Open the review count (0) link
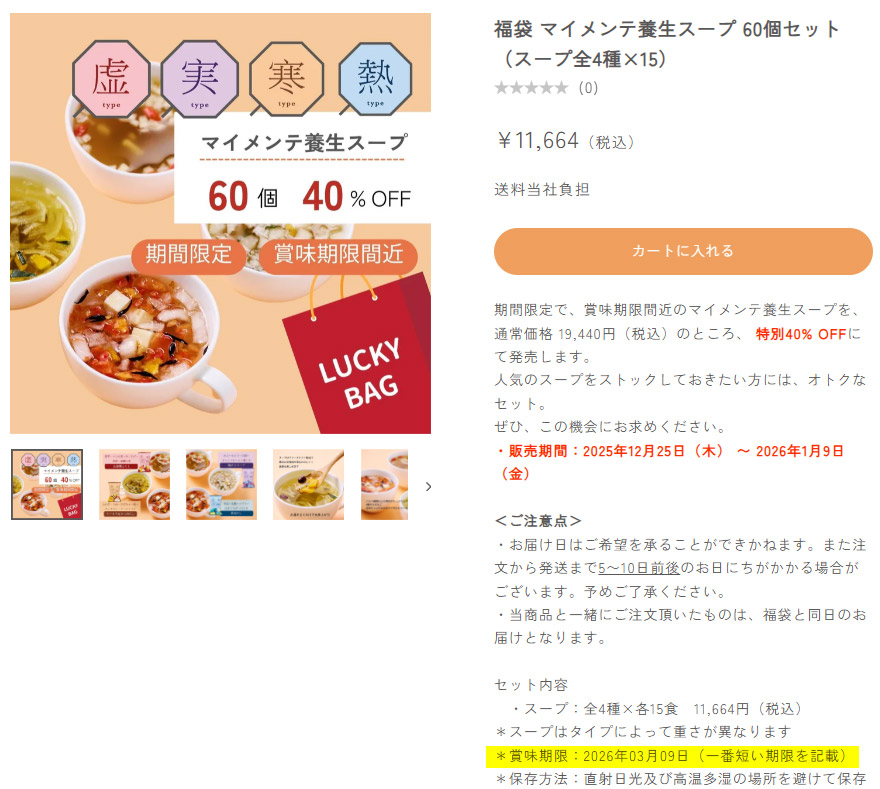880x789 pixels. tap(588, 88)
